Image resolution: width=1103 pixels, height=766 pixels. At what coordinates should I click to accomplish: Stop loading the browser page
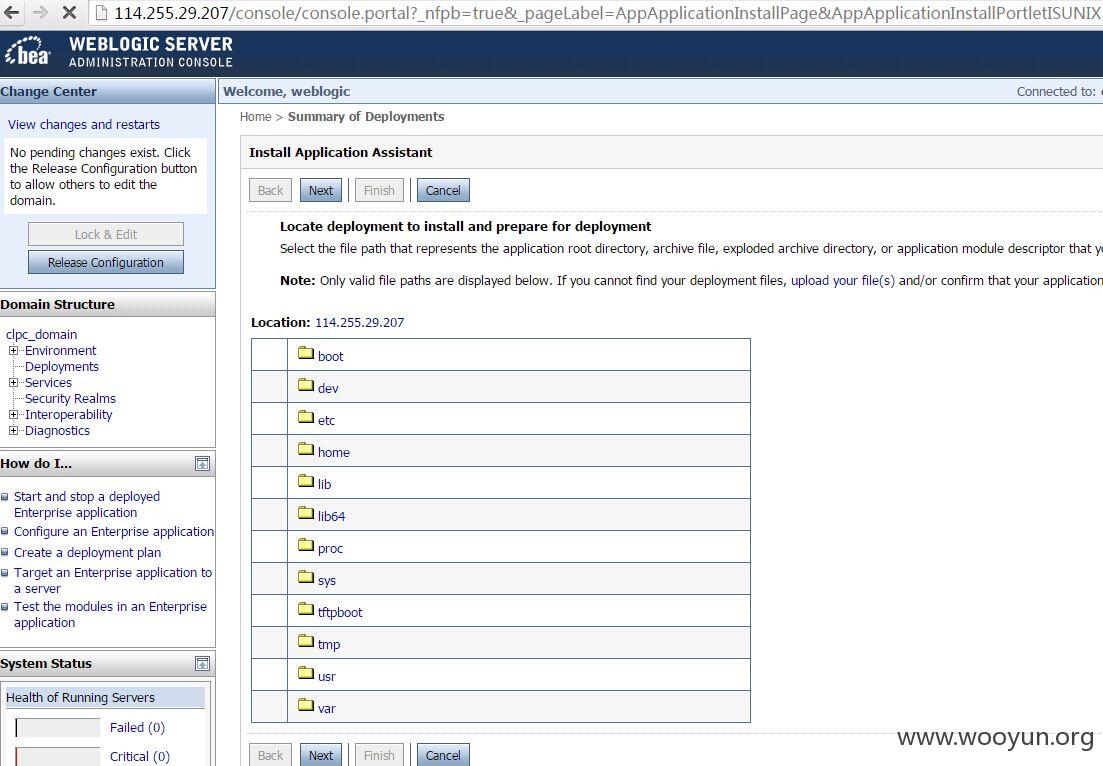point(69,12)
